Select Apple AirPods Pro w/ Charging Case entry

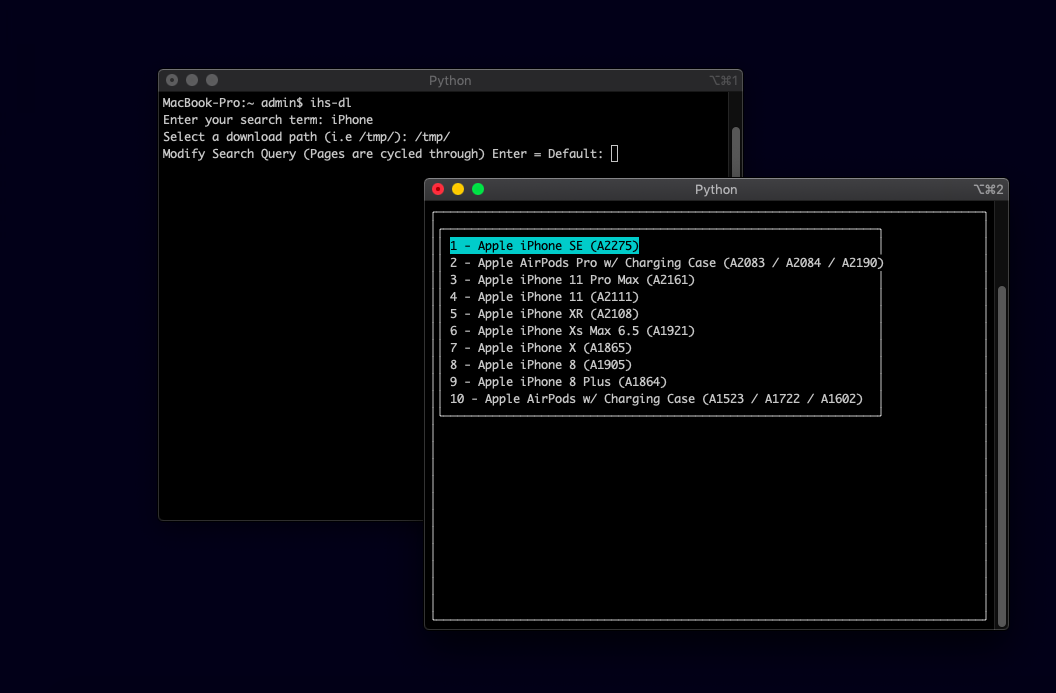tap(667, 263)
